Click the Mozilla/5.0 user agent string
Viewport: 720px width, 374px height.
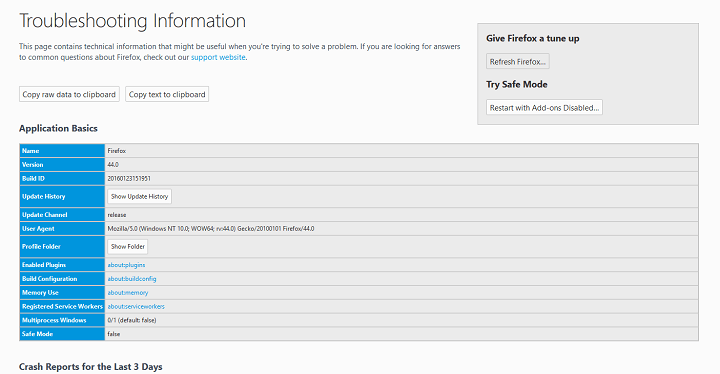coord(211,228)
